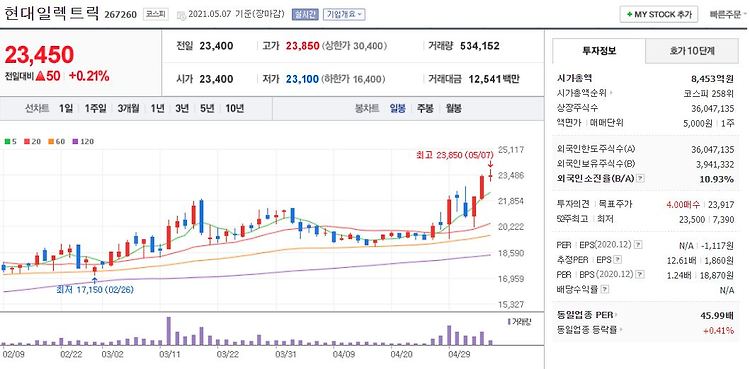Select 1일 line chart period
The height and width of the screenshot is (369, 750).
pyautogui.click(x=66, y=109)
